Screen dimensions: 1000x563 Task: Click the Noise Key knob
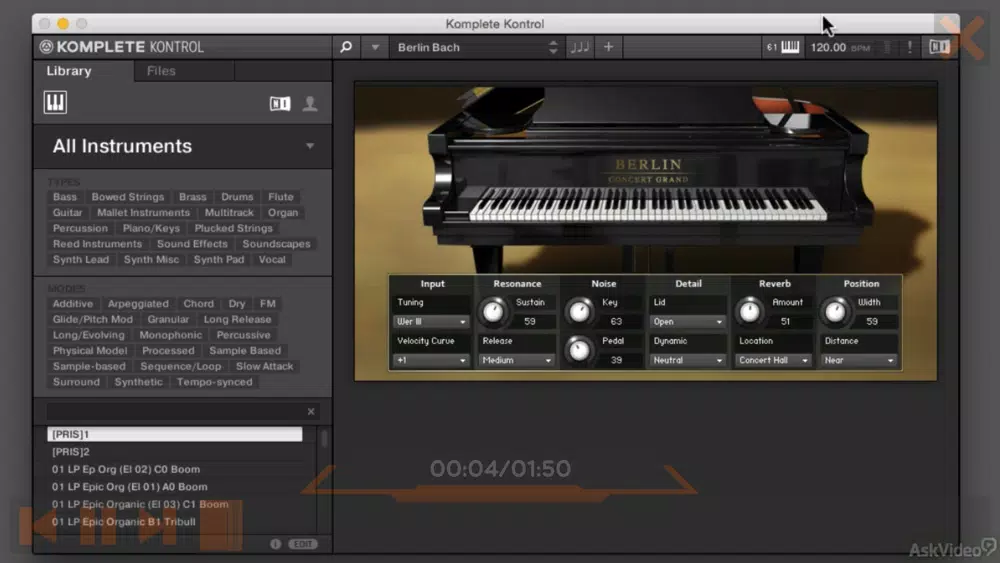tap(579, 312)
